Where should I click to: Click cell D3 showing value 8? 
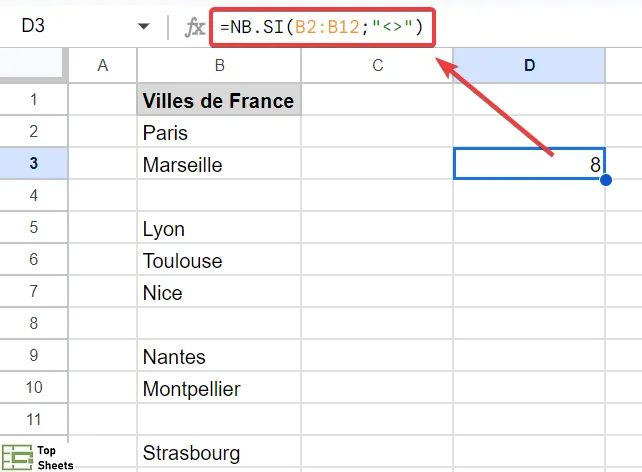(529, 164)
